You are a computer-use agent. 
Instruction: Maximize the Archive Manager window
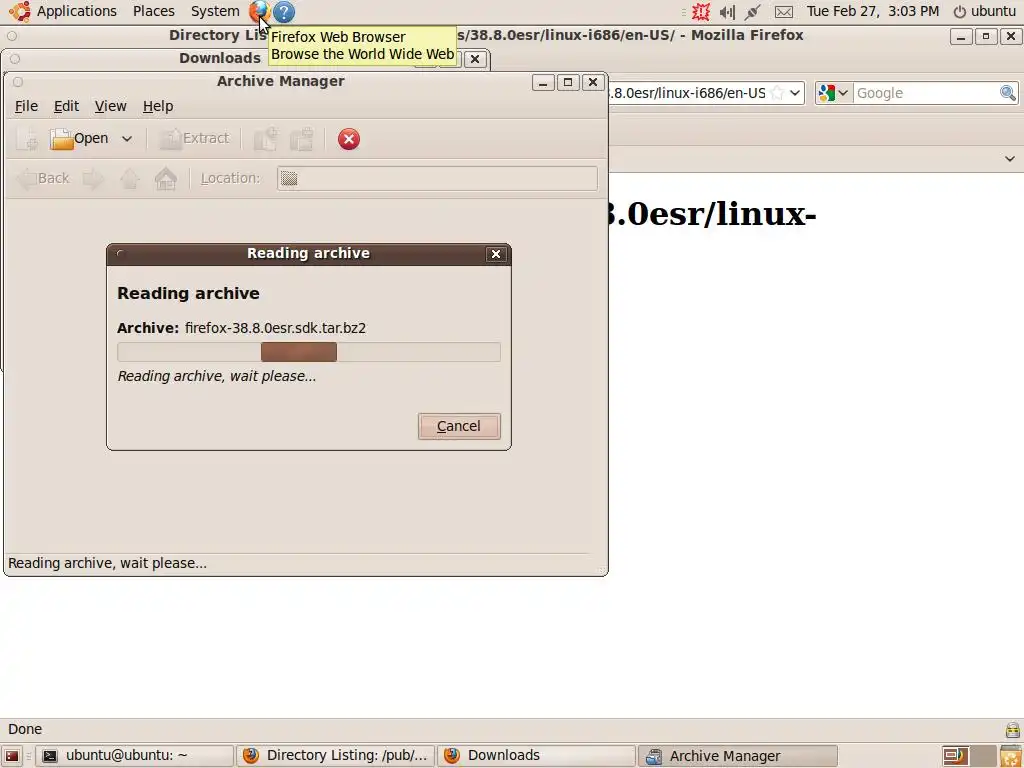(x=568, y=82)
